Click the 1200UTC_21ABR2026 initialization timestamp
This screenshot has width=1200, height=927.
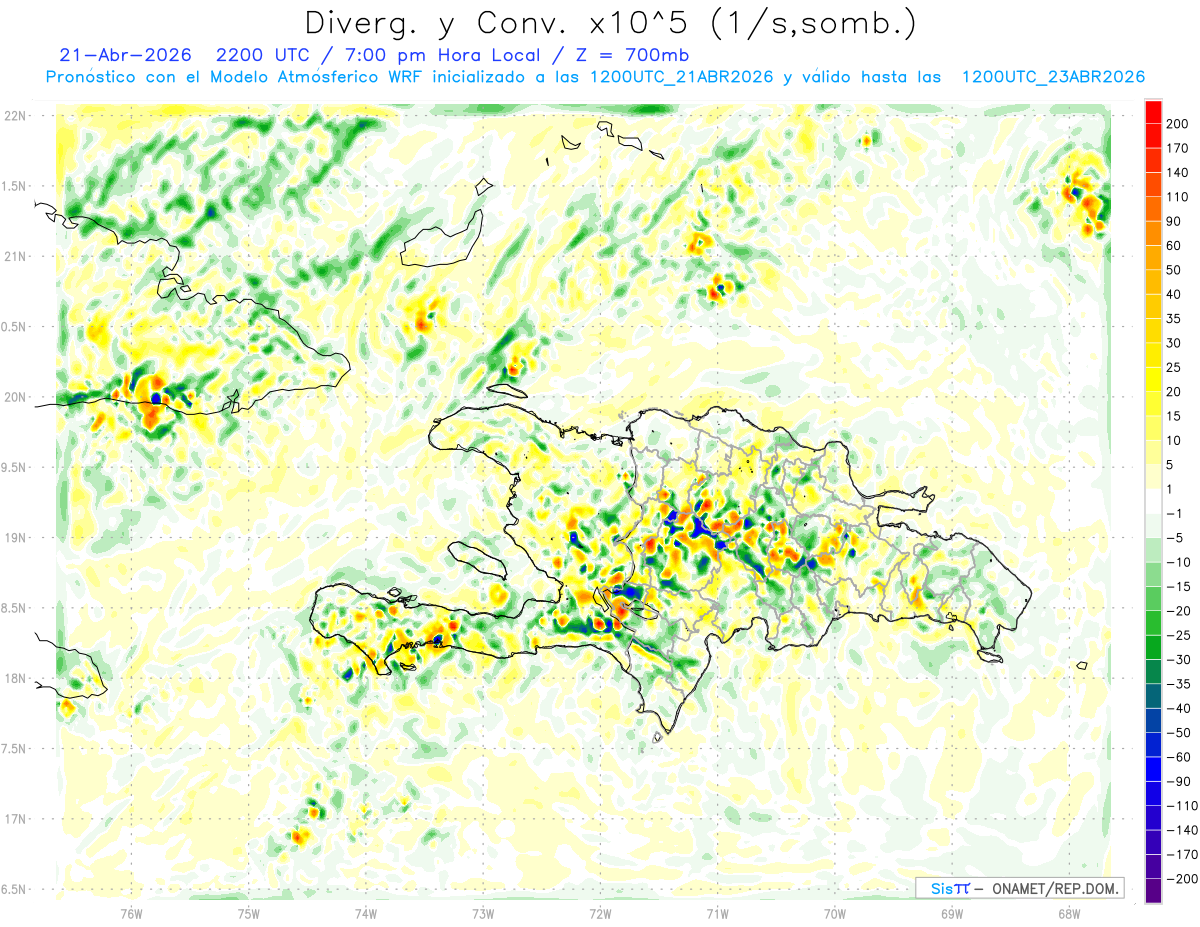point(681,77)
